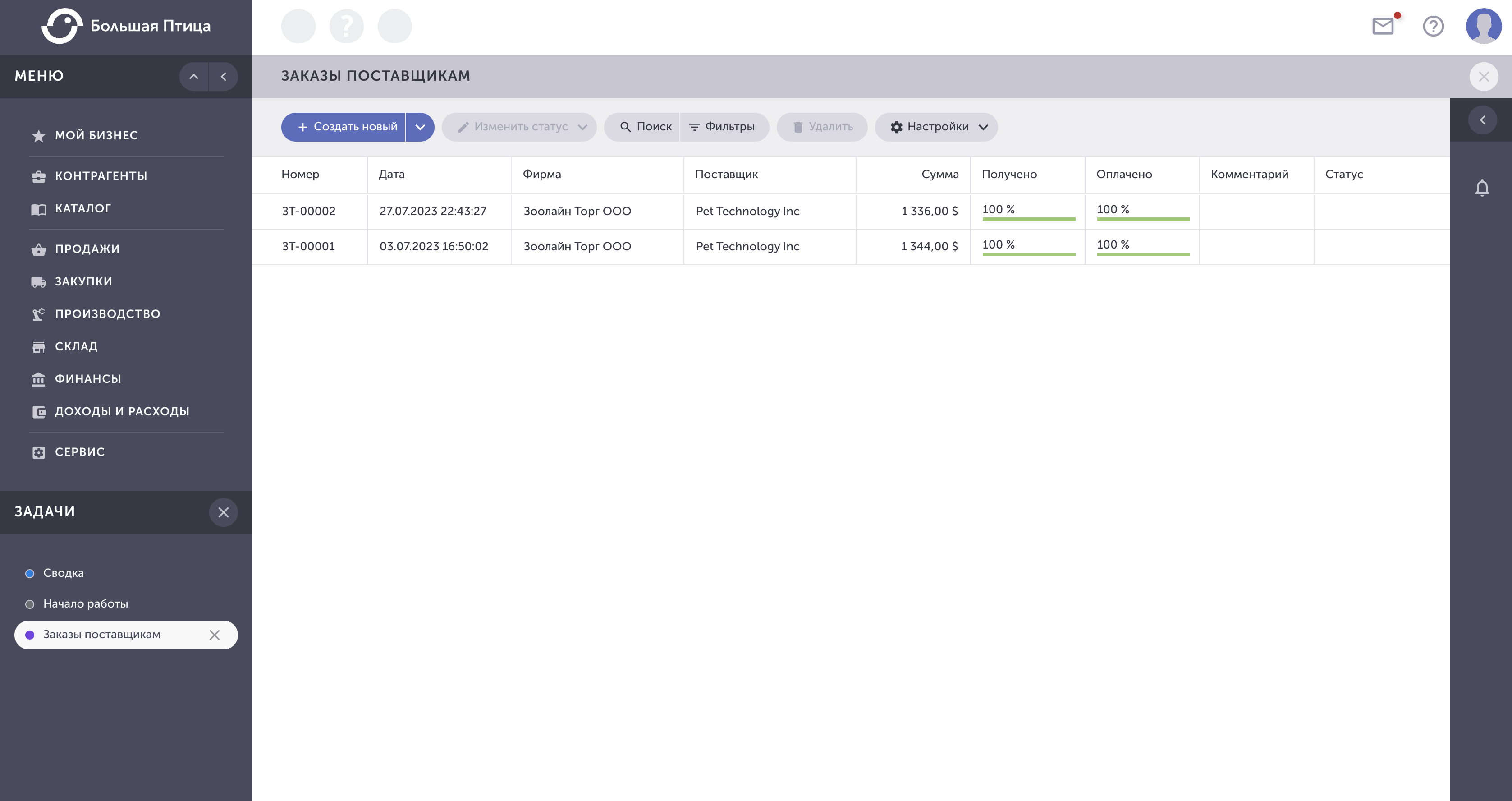Open the Создать новый dropdown arrow
Image resolution: width=1512 pixels, height=801 pixels.
pyautogui.click(x=420, y=127)
